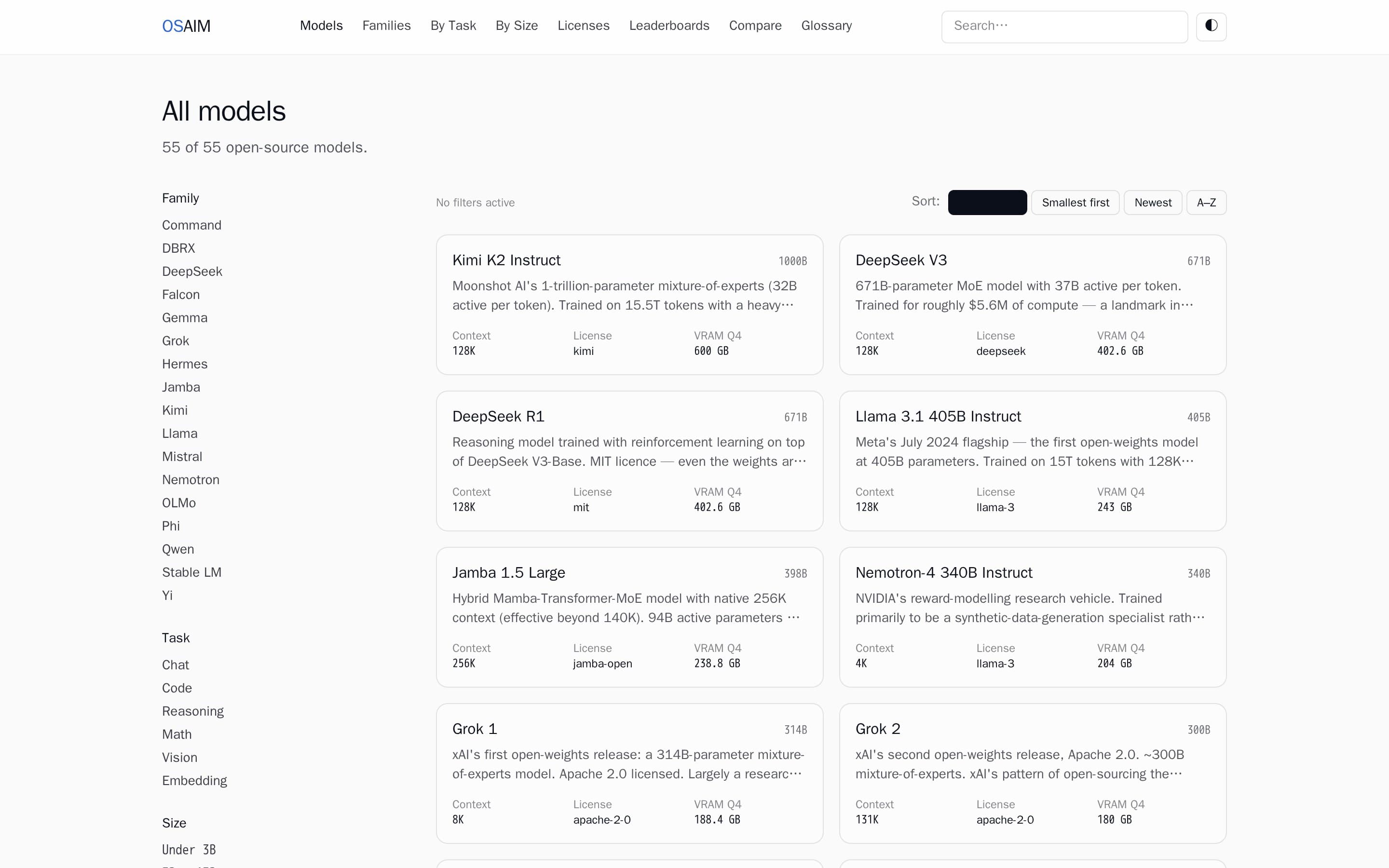Sort models by Newest

[1153, 203]
